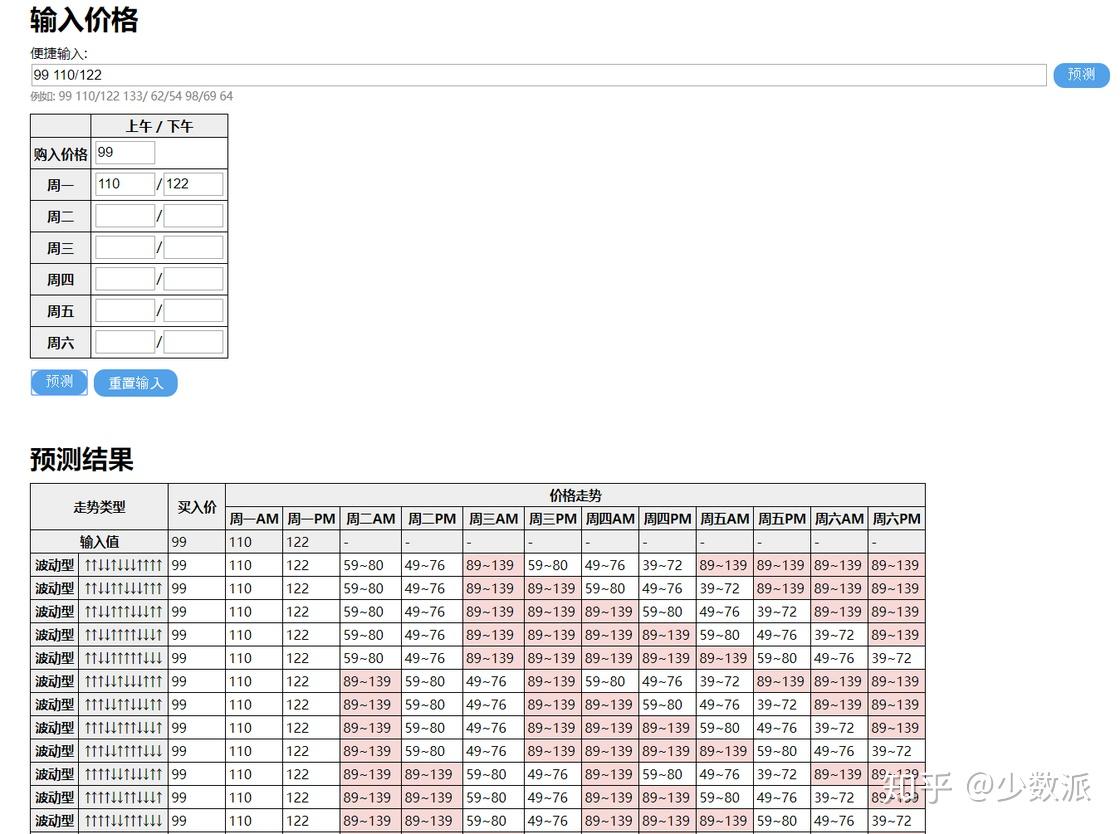
Task: Click the arrow pattern in the last 波动型 row
Action: click(x=124, y=821)
